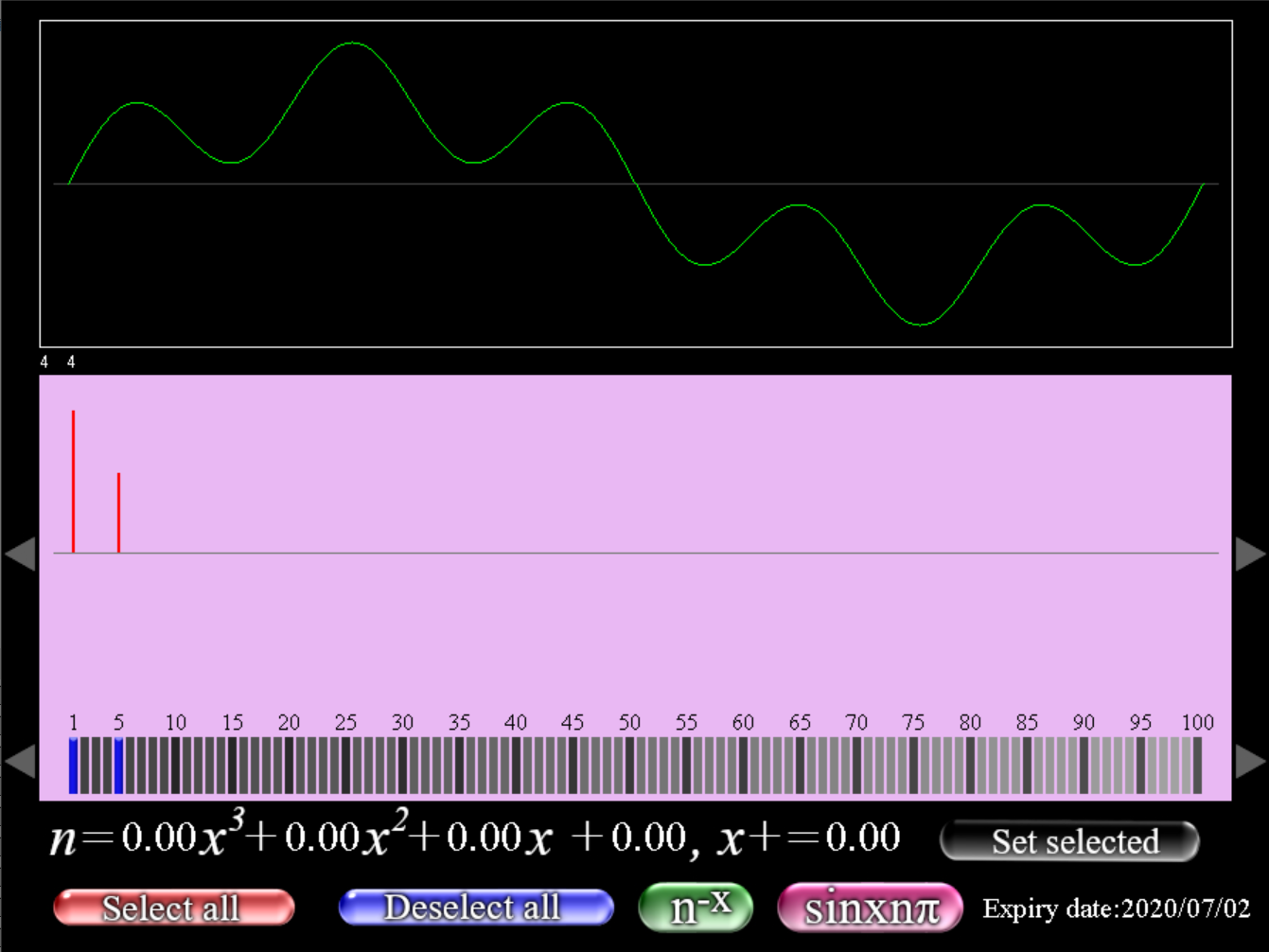Select the dark harmonic 40 selector bar
Image resolution: width=1269 pixels, height=952 pixels.
pyautogui.click(x=516, y=766)
